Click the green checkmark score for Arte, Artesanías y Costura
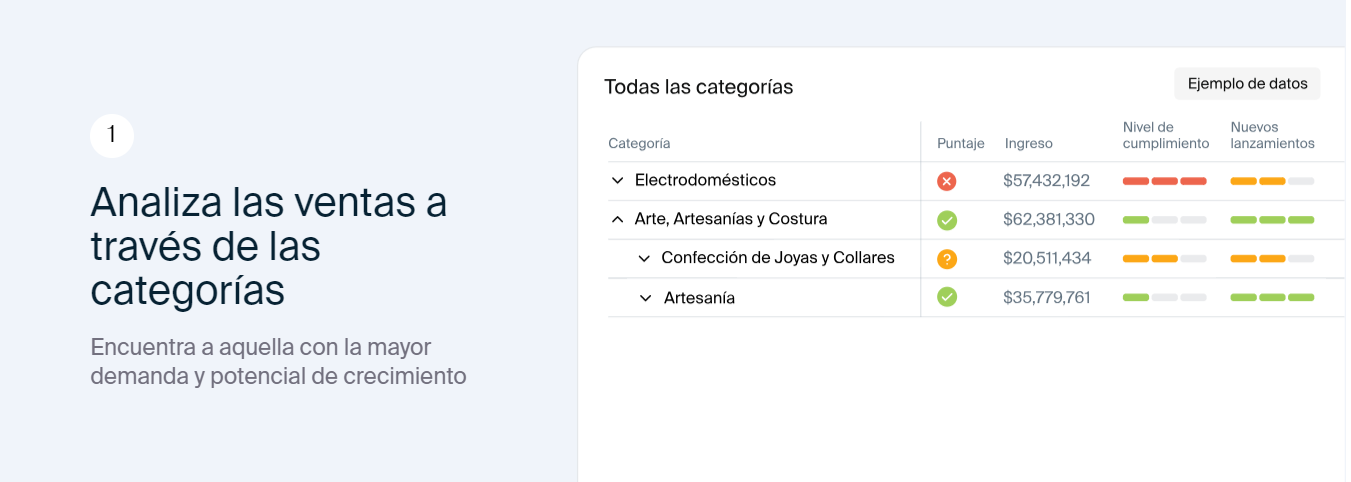This screenshot has height=482, width=1351. tap(947, 220)
